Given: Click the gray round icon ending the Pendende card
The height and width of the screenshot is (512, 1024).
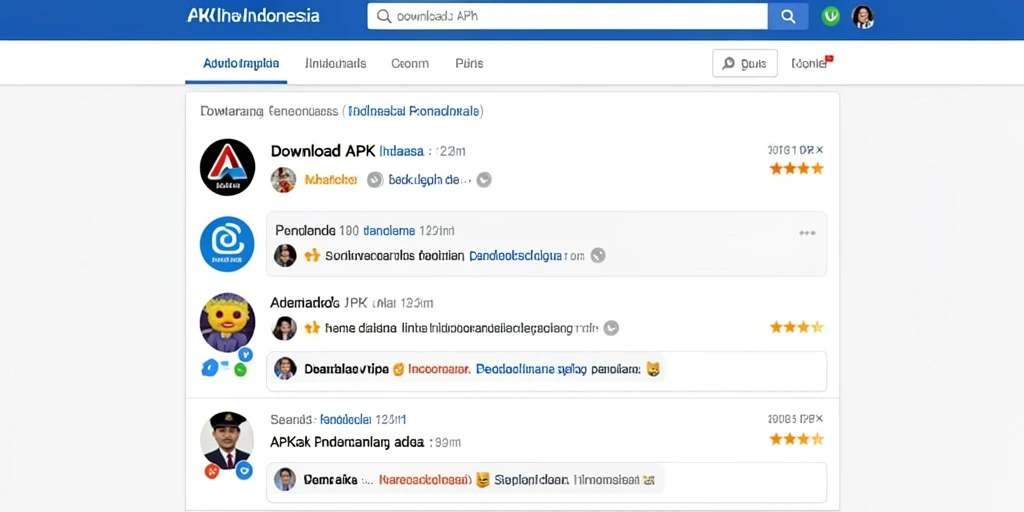Looking at the screenshot, I should click(x=598, y=255).
